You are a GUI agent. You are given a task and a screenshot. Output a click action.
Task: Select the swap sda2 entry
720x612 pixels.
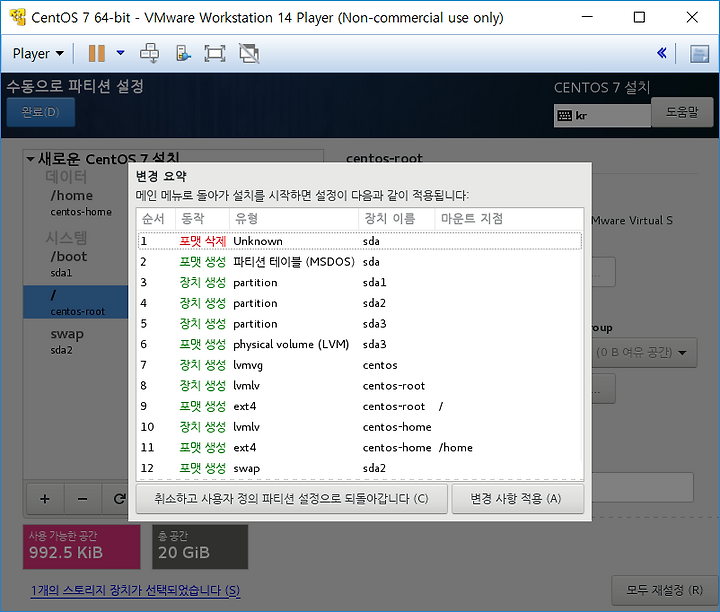[76, 341]
